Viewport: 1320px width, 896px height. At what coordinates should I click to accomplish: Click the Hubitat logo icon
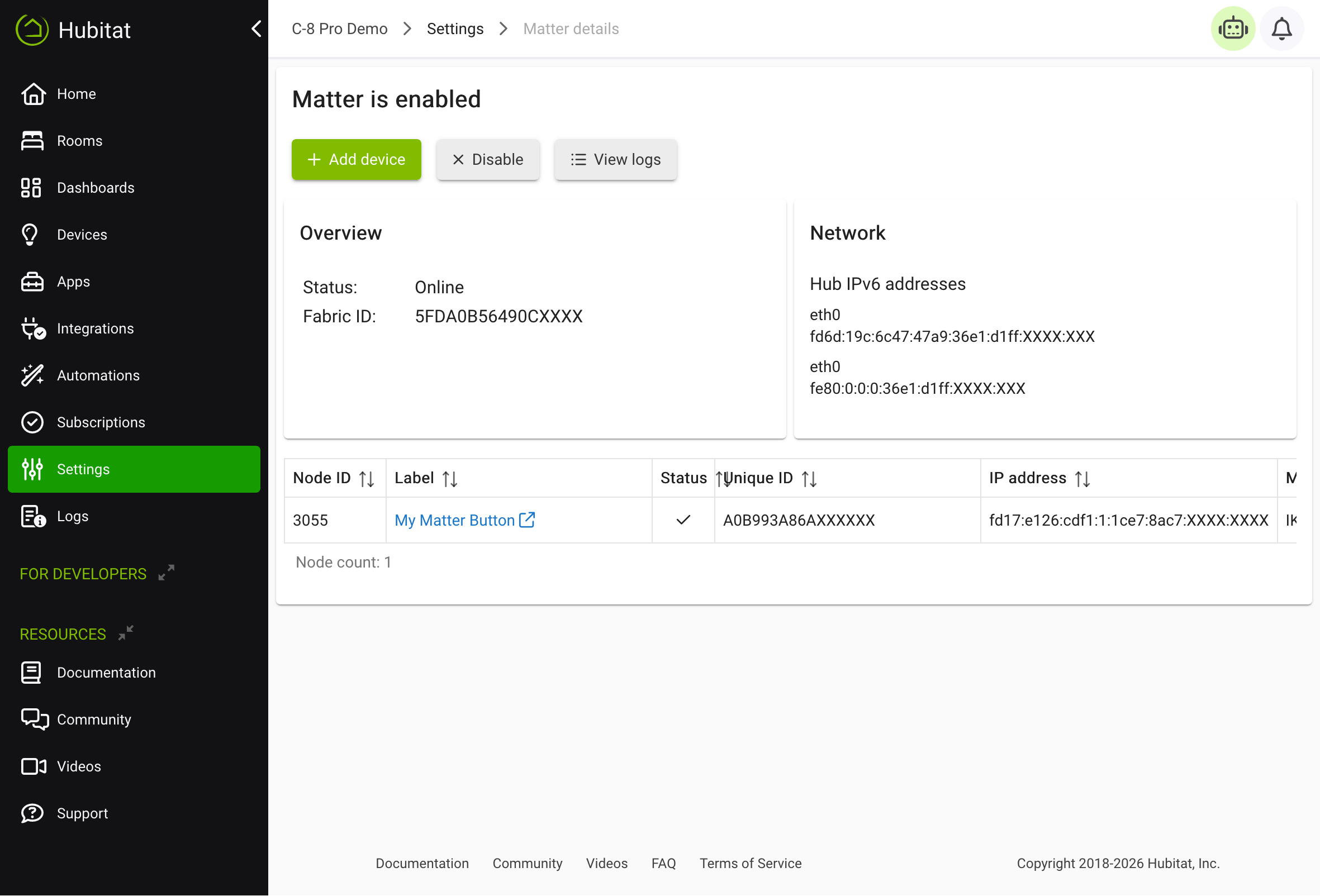click(x=32, y=30)
